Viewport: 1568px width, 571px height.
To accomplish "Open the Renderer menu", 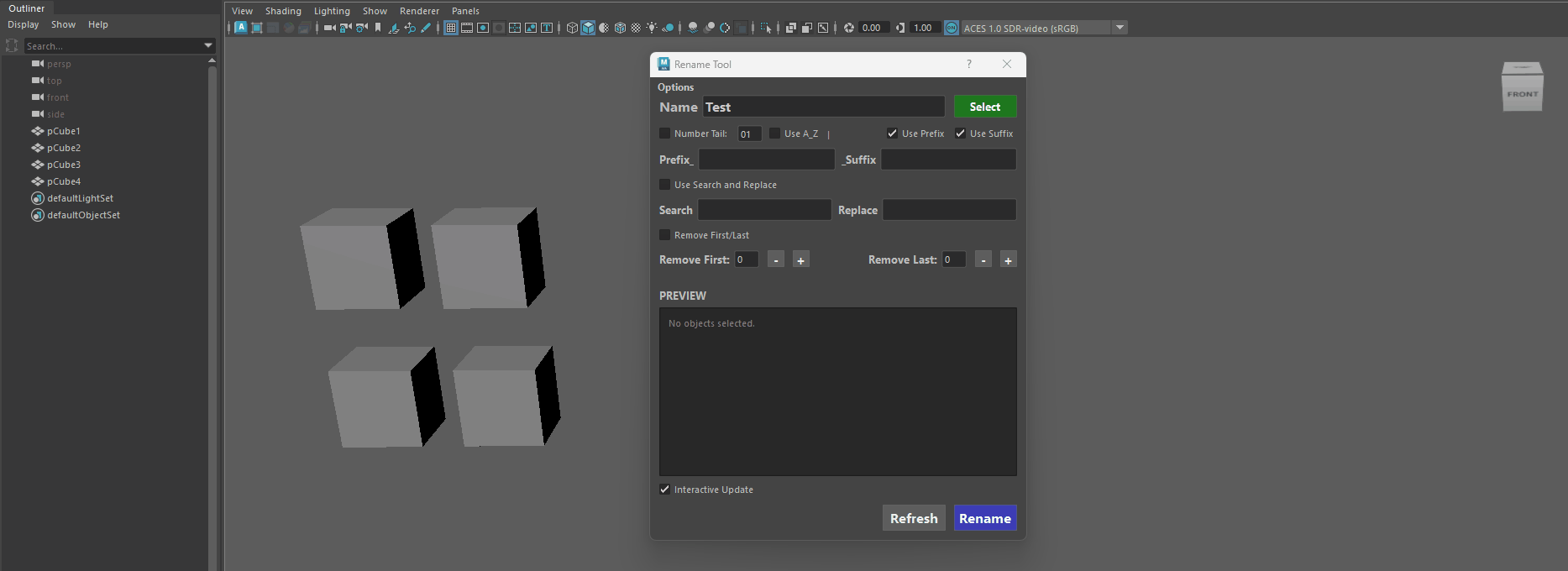I will click(x=419, y=11).
